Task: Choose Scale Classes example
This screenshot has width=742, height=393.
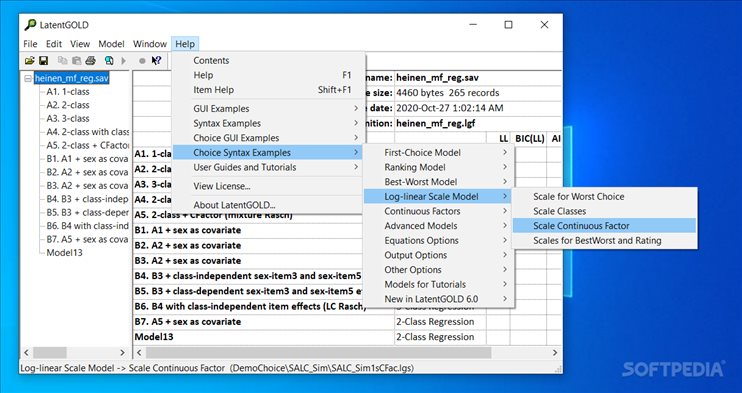Action: pyautogui.click(x=605, y=211)
